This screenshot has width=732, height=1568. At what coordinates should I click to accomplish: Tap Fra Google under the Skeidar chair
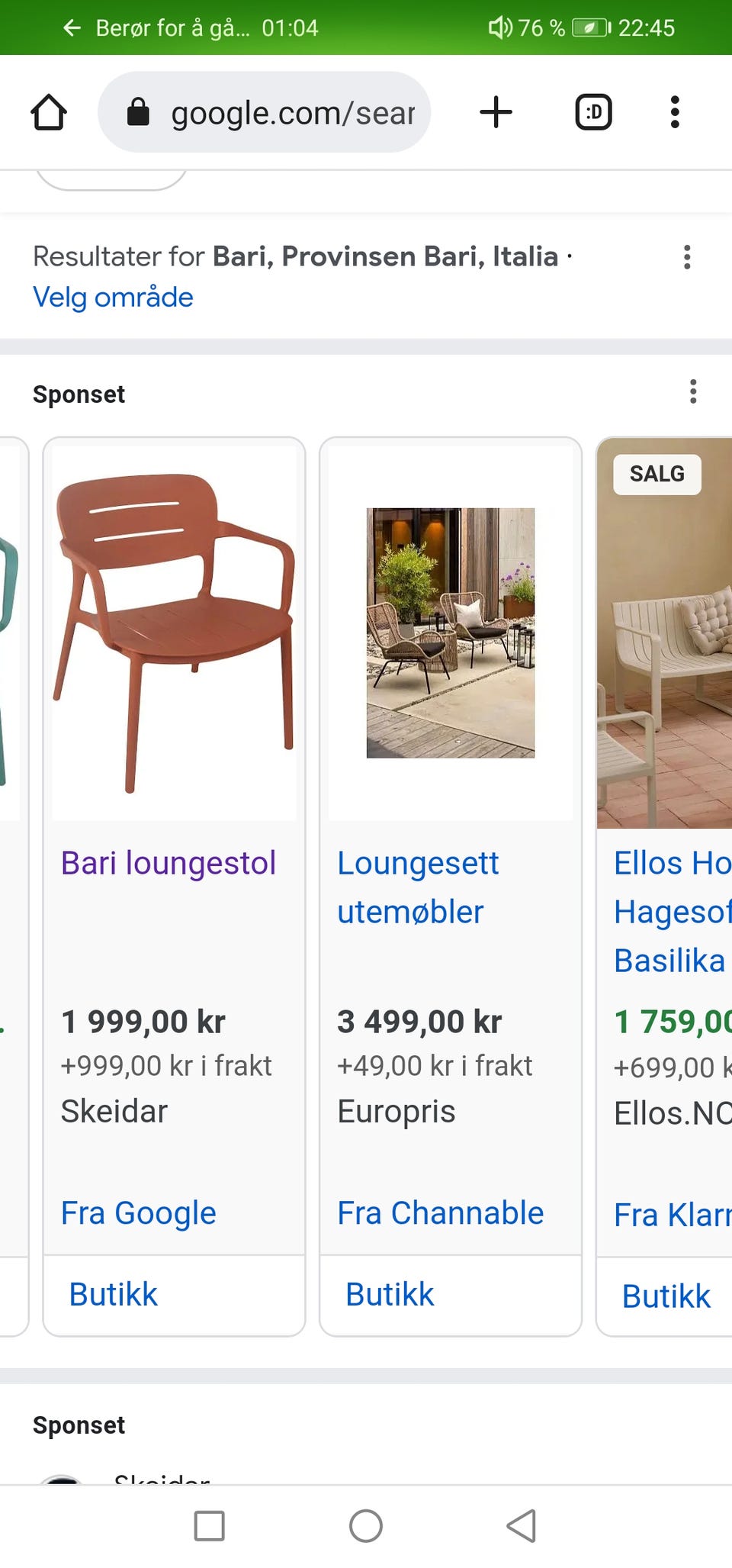pyautogui.click(x=138, y=1212)
